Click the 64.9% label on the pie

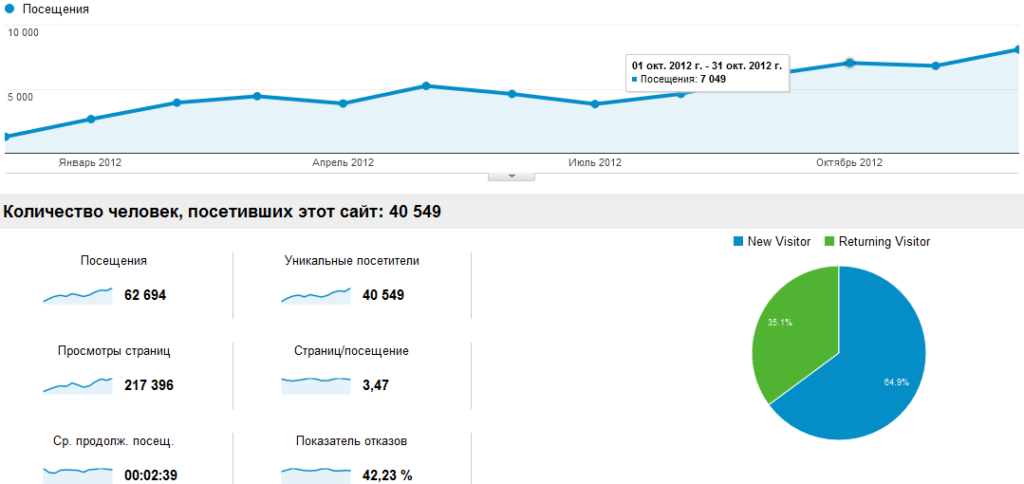[x=896, y=382]
